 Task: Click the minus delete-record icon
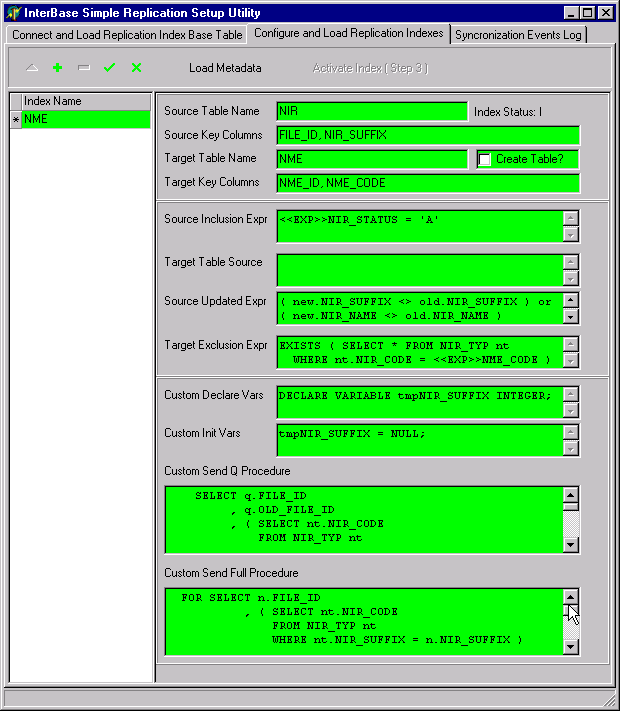pos(84,68)
